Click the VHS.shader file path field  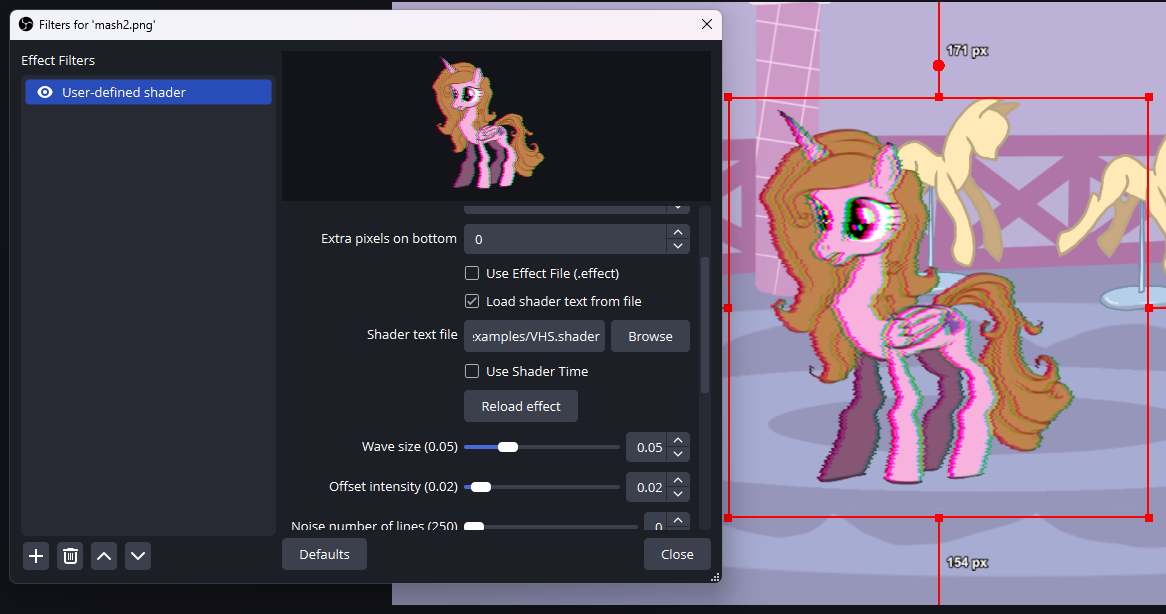[x=534, y=335]
